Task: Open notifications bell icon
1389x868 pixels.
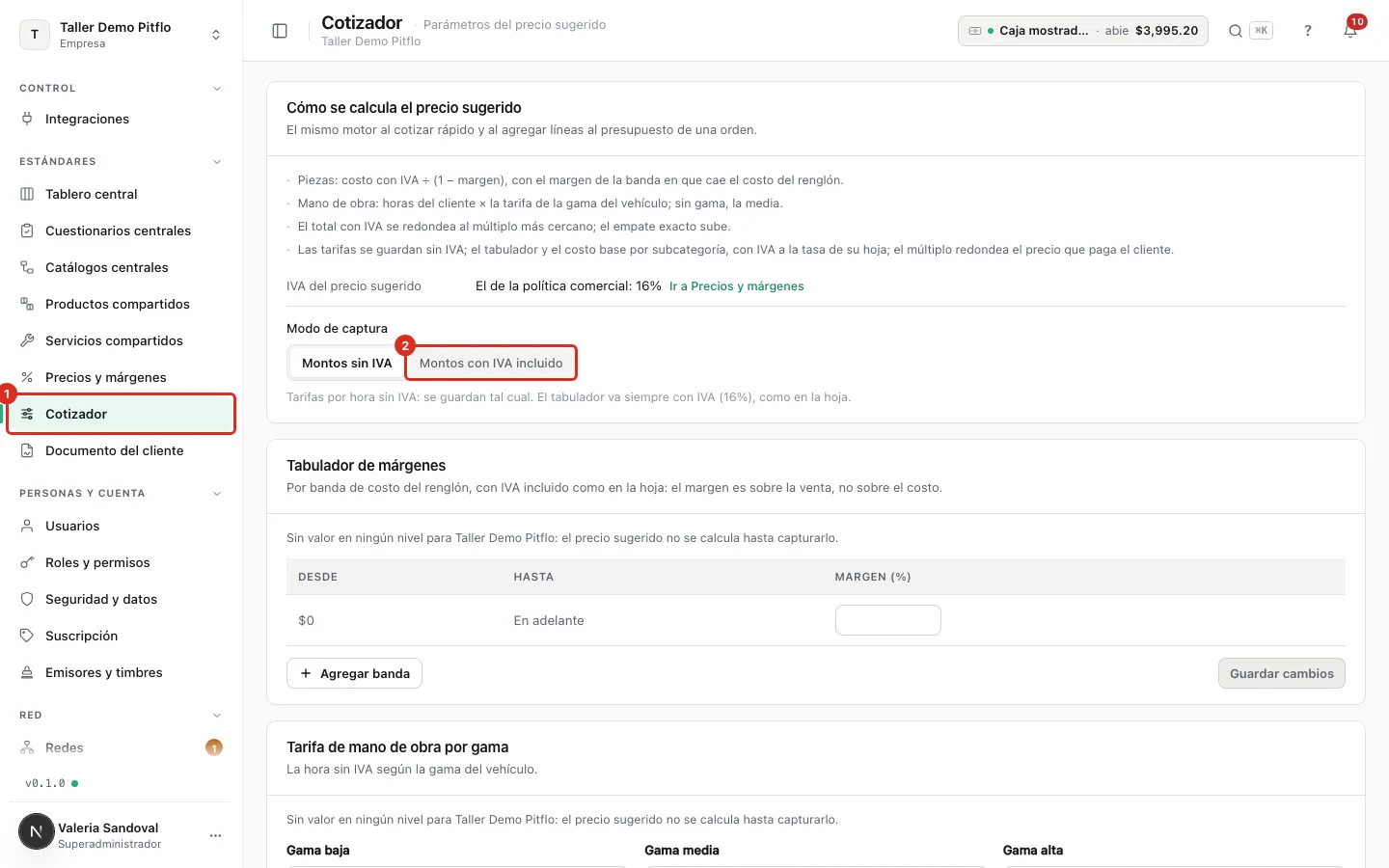Action: click(1350, 31)
